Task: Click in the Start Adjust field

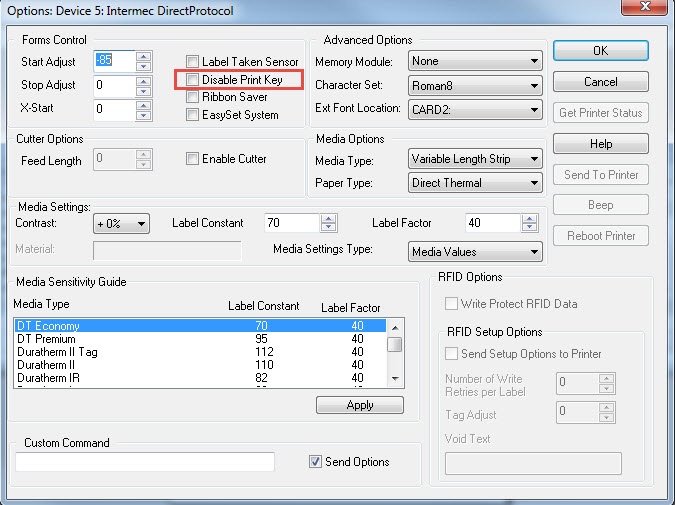Action: 115,61
